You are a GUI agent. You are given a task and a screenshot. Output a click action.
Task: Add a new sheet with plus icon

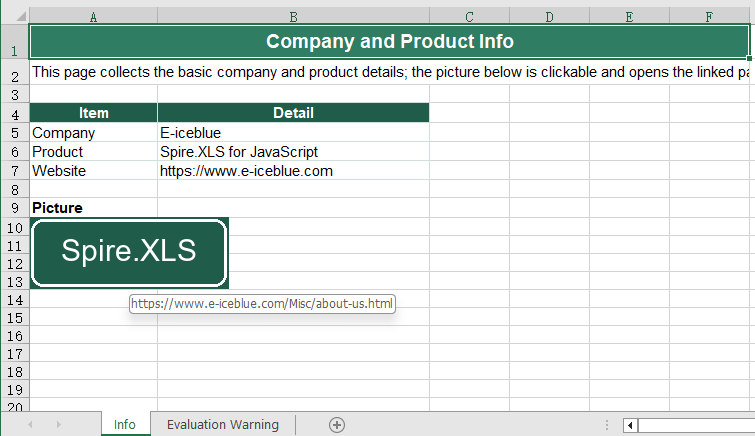pyautogui.click(x=337, y=425)
